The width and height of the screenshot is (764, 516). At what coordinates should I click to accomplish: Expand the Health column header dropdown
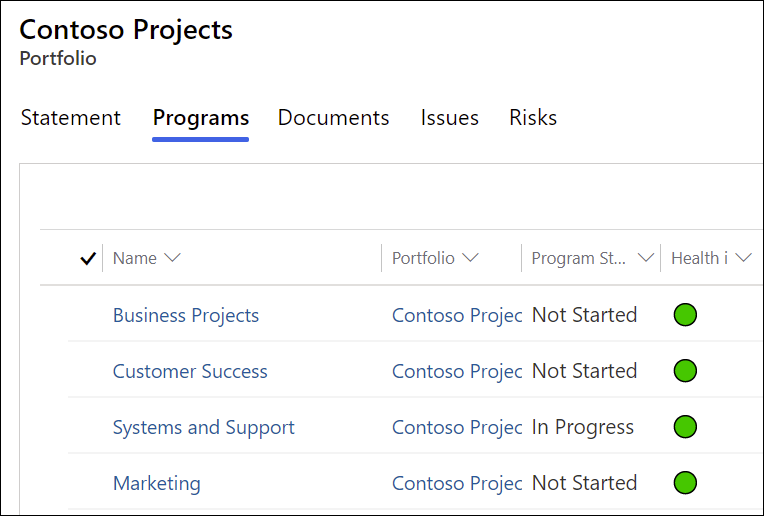[743, 258]
